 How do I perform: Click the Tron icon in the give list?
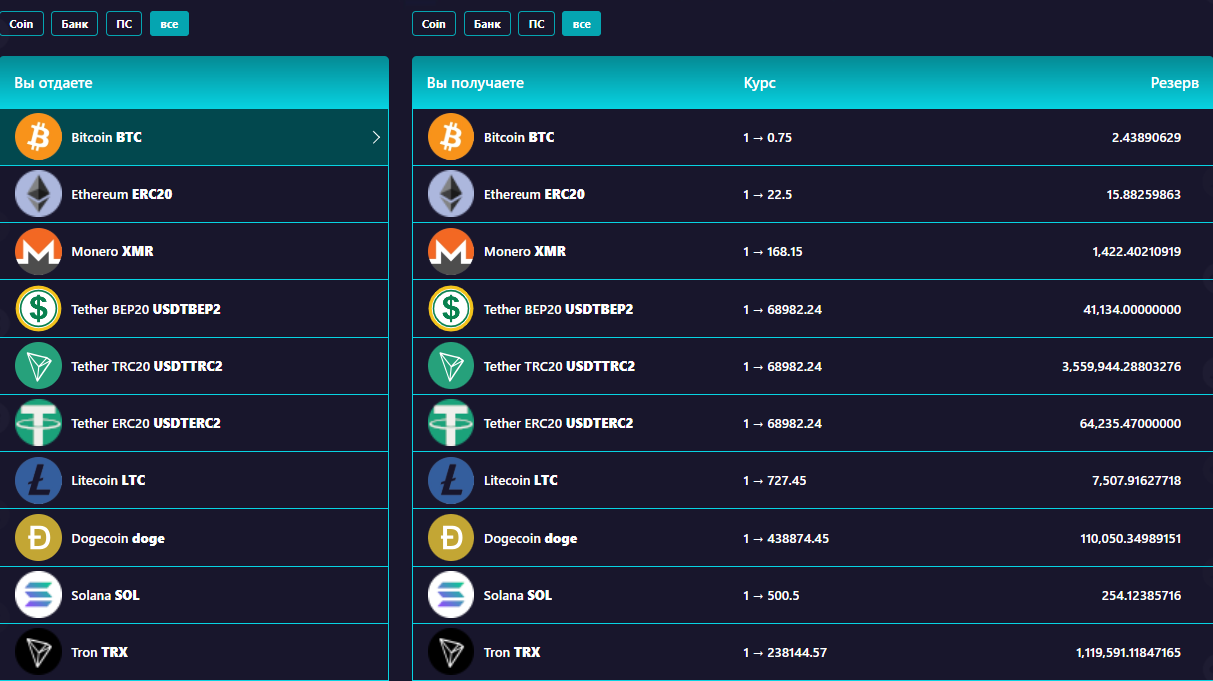[x=38, y=652]
